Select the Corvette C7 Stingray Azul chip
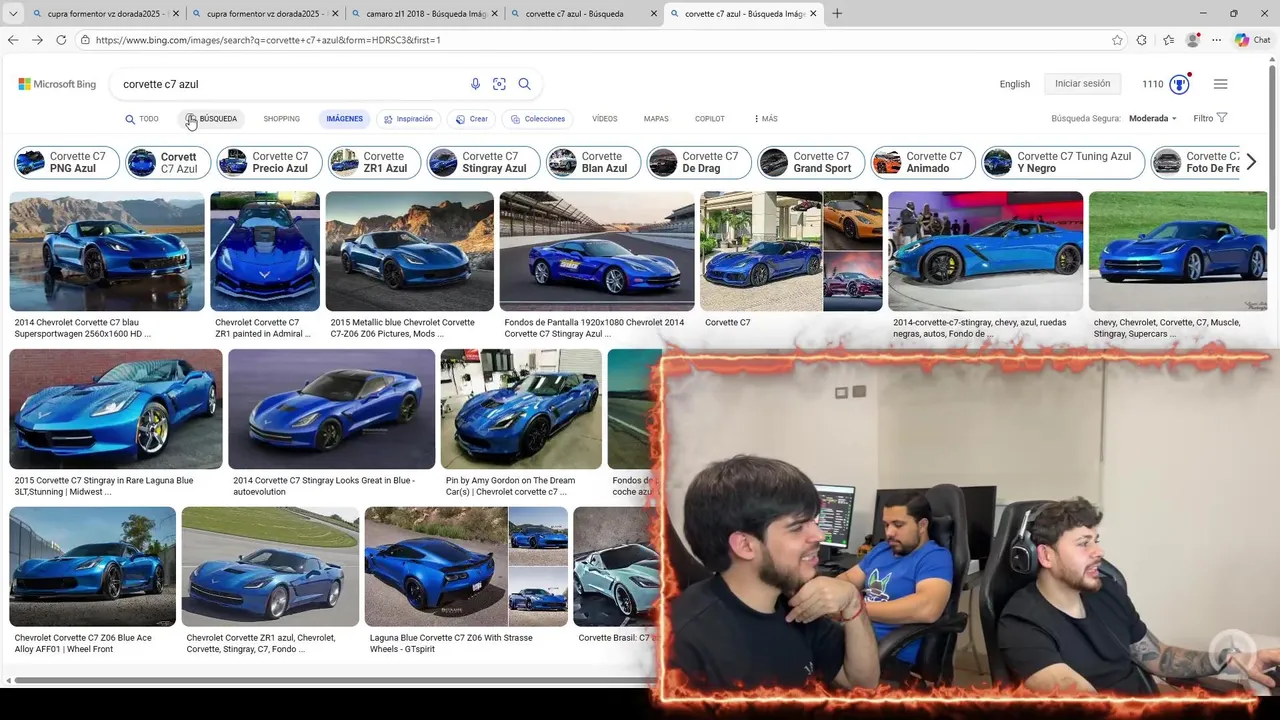Screen dimensions: 1280x720 click(483, 162)
